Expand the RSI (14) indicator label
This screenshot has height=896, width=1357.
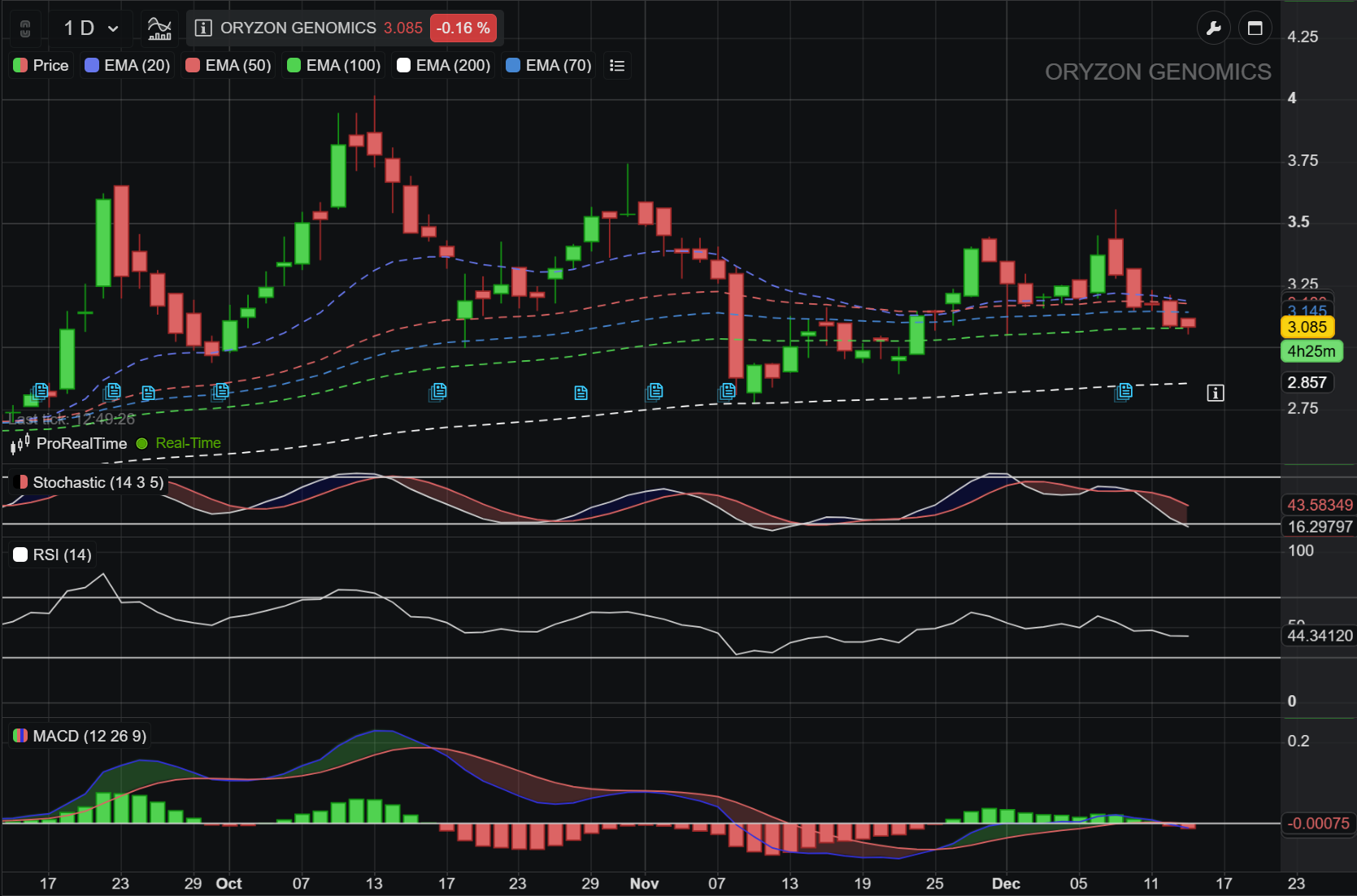[54, 555]
